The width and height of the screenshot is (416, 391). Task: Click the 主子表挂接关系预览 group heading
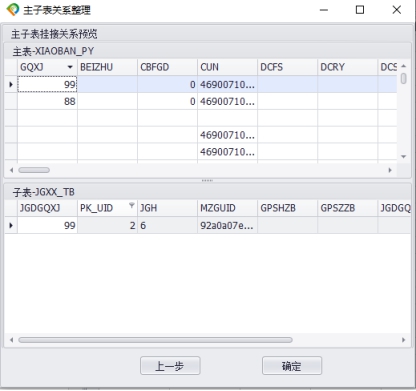tap(54, 34)
